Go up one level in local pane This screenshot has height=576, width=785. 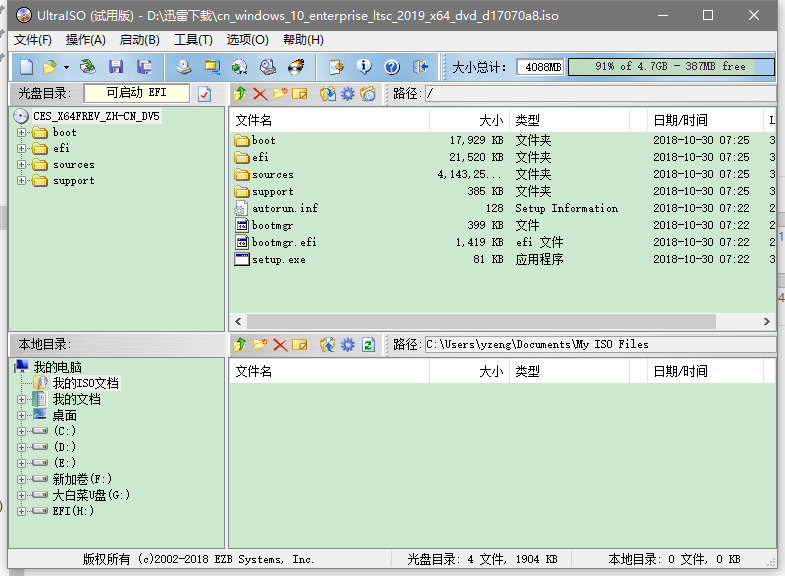[x=240, y=344]
